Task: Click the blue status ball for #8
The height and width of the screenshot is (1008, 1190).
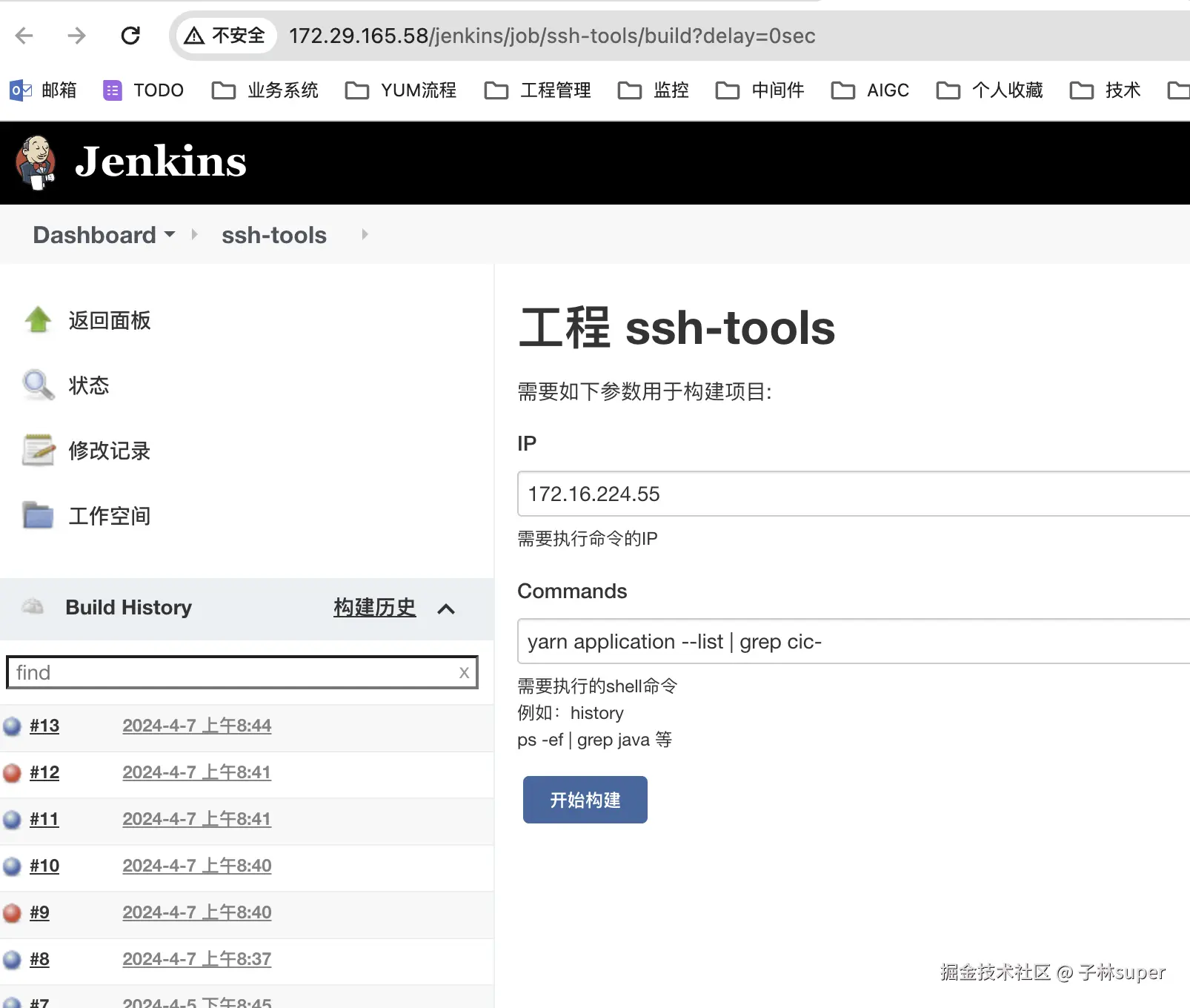Action: [x=12, y=960]
